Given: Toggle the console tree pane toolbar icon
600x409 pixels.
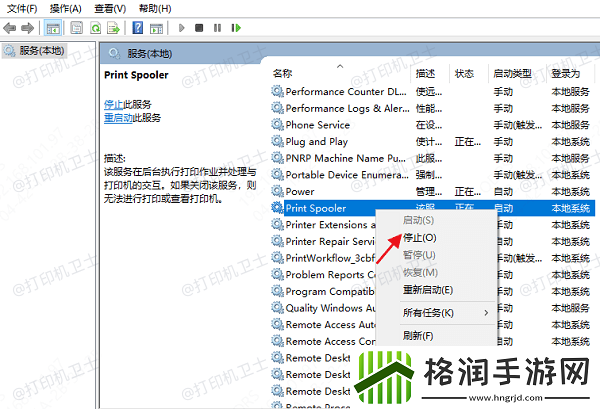Looking at the screenshot, I should point(53,28).
